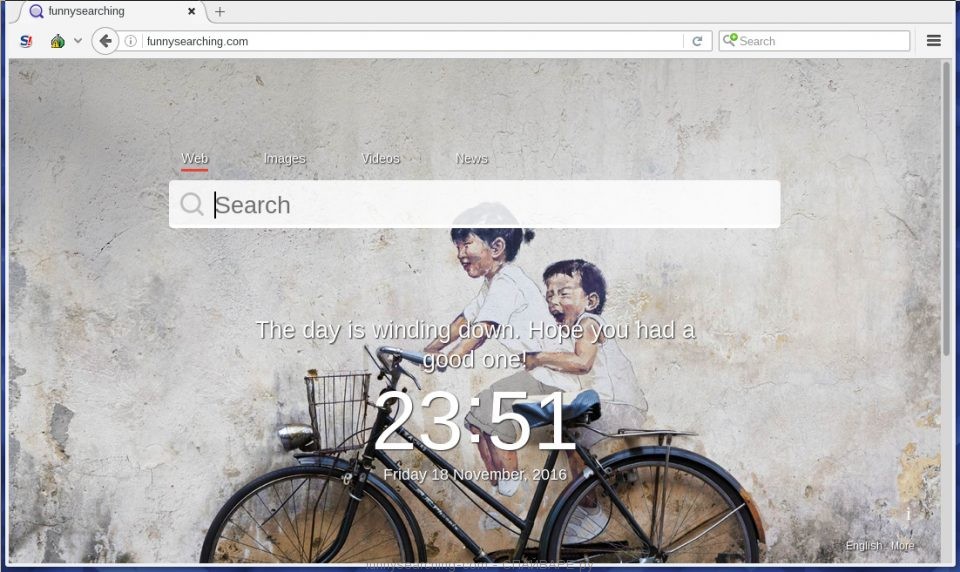Open the News search tab
The height and width of the screenshot is (572, 960).
coord(471,159)
